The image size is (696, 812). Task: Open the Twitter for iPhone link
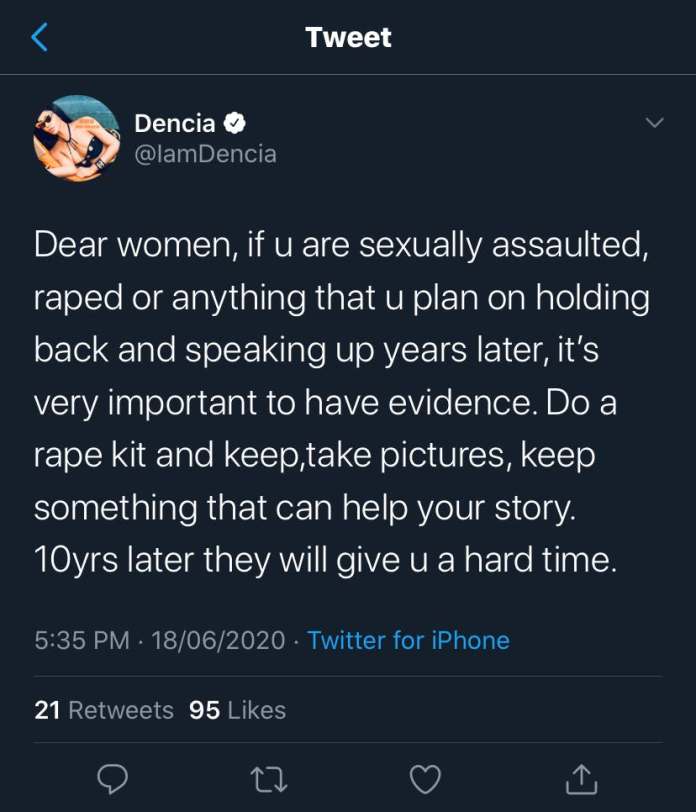(x=408, y=640)
